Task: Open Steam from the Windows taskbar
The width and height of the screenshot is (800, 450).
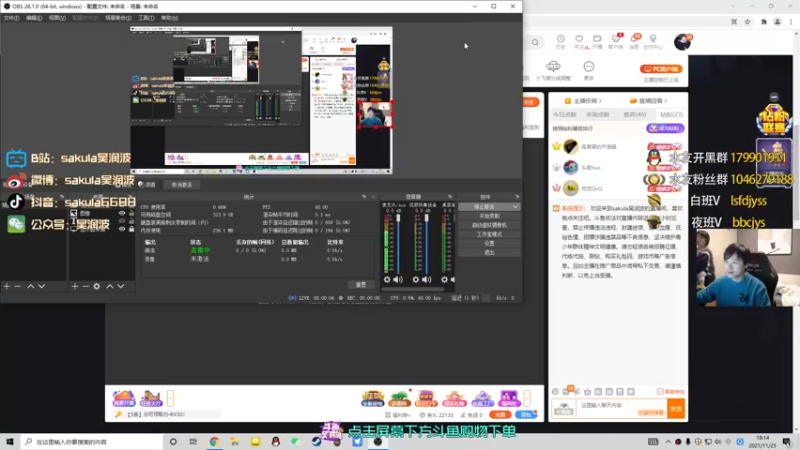Action: (316, 441)
